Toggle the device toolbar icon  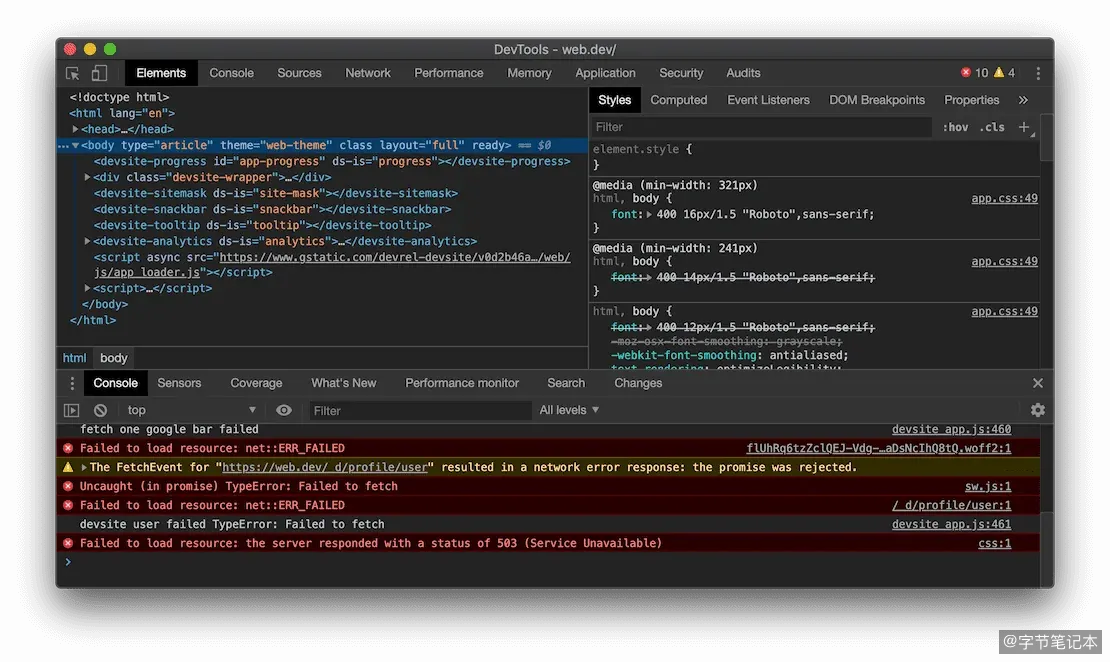pyautogui.click(x=99, y=73)
